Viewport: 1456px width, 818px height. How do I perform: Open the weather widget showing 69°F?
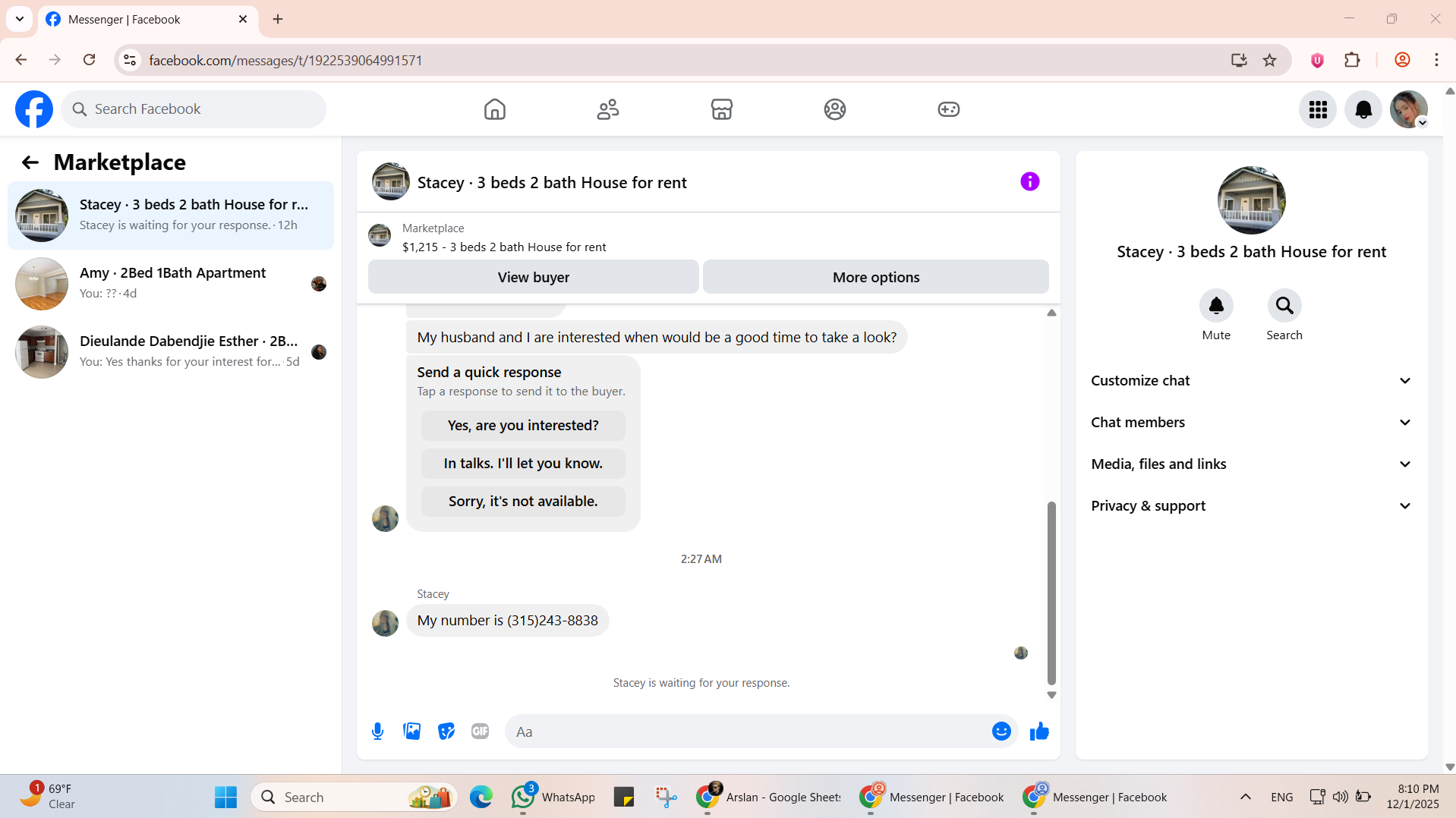tap(47, 797)
